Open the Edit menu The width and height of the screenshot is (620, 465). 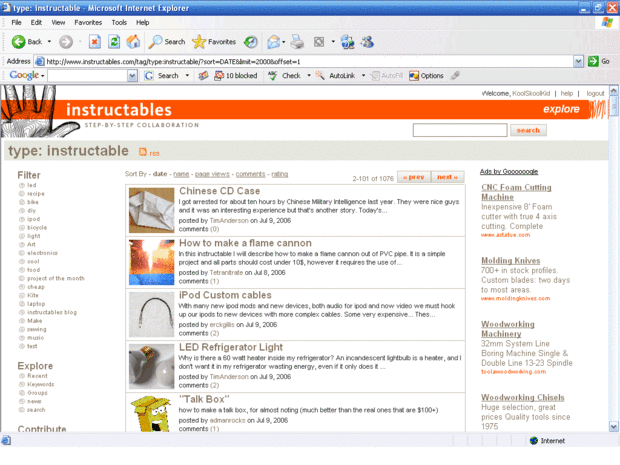point(36,23)
